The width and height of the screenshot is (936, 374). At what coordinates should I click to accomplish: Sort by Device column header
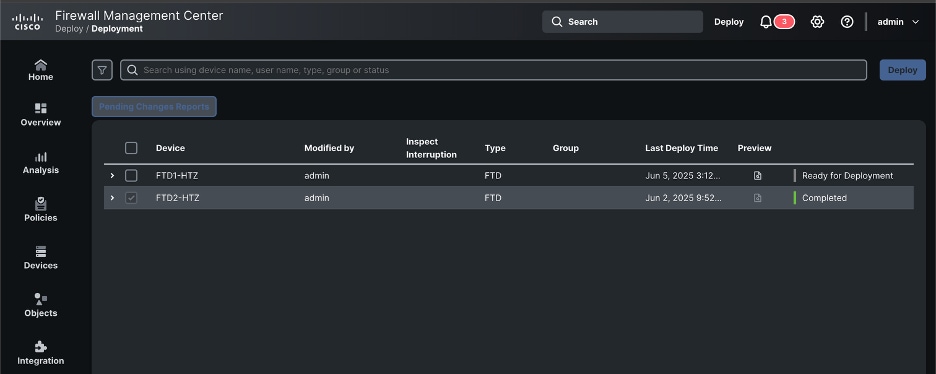click(170, 148)
